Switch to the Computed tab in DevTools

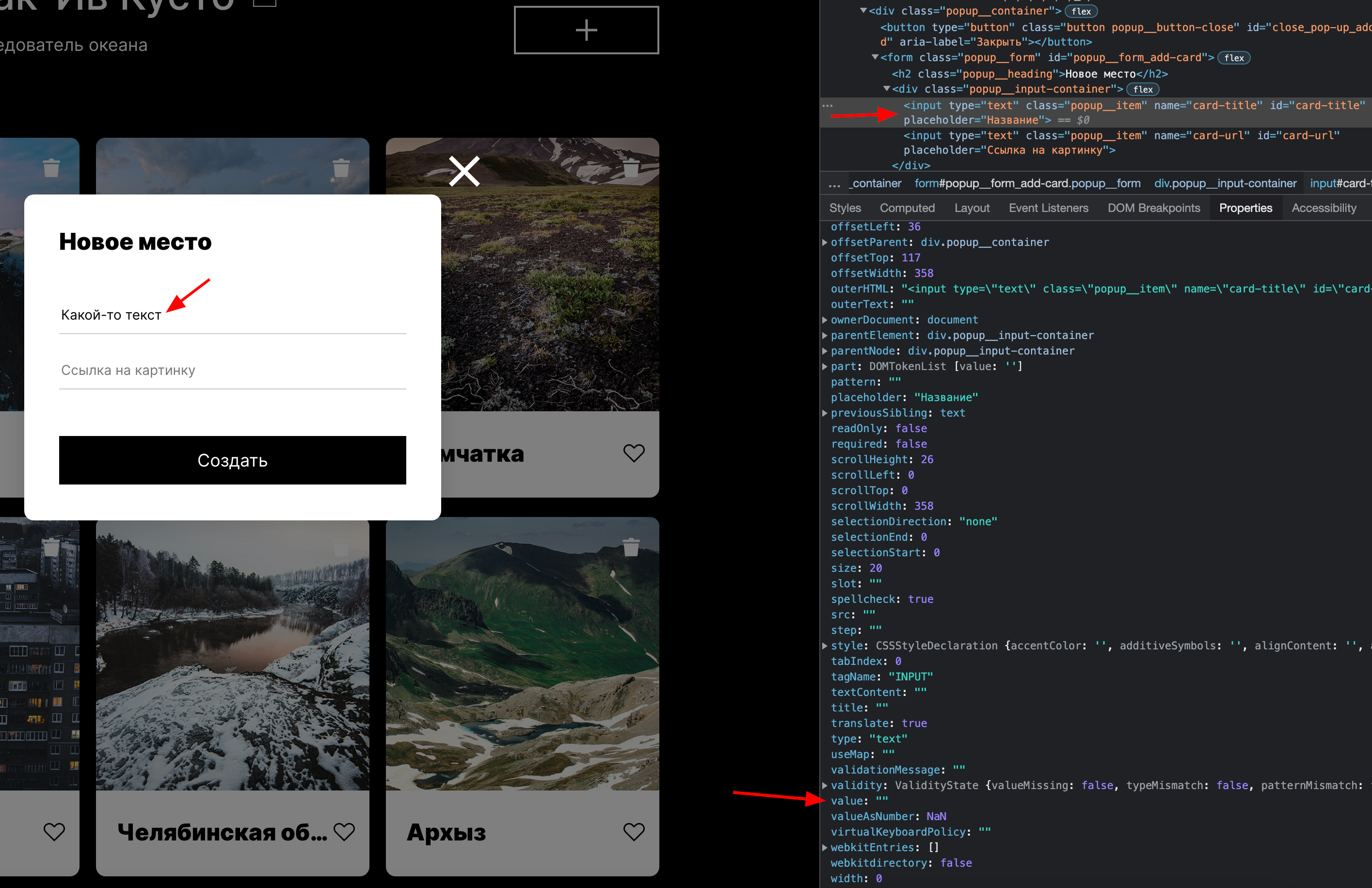[x=907, y=208]
